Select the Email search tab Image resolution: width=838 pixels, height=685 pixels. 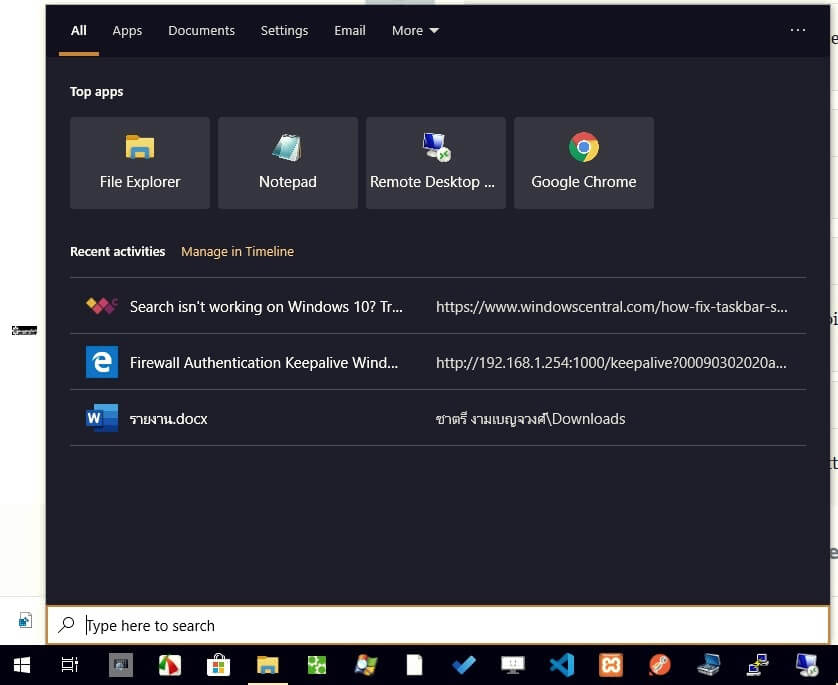[x=350, y=30]
